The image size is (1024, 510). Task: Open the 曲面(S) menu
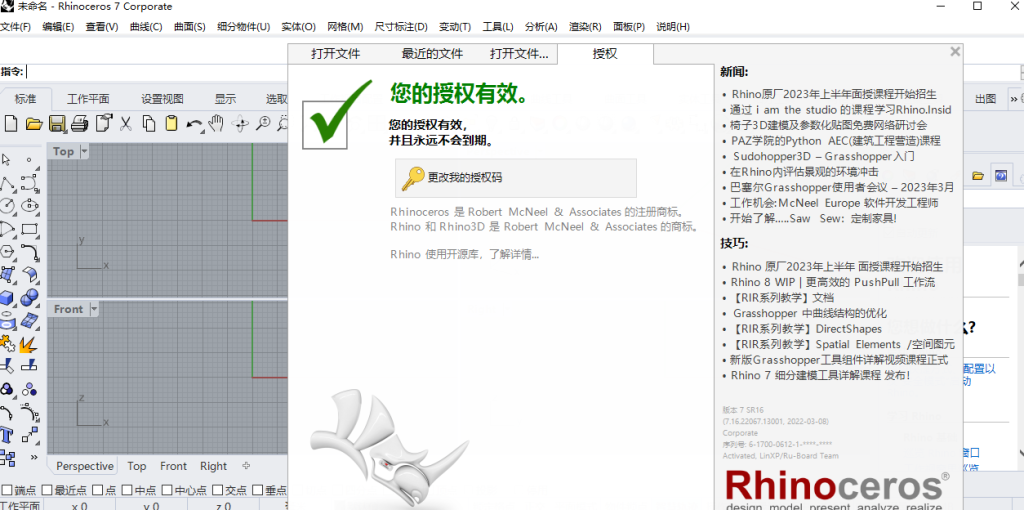[189, 27]
